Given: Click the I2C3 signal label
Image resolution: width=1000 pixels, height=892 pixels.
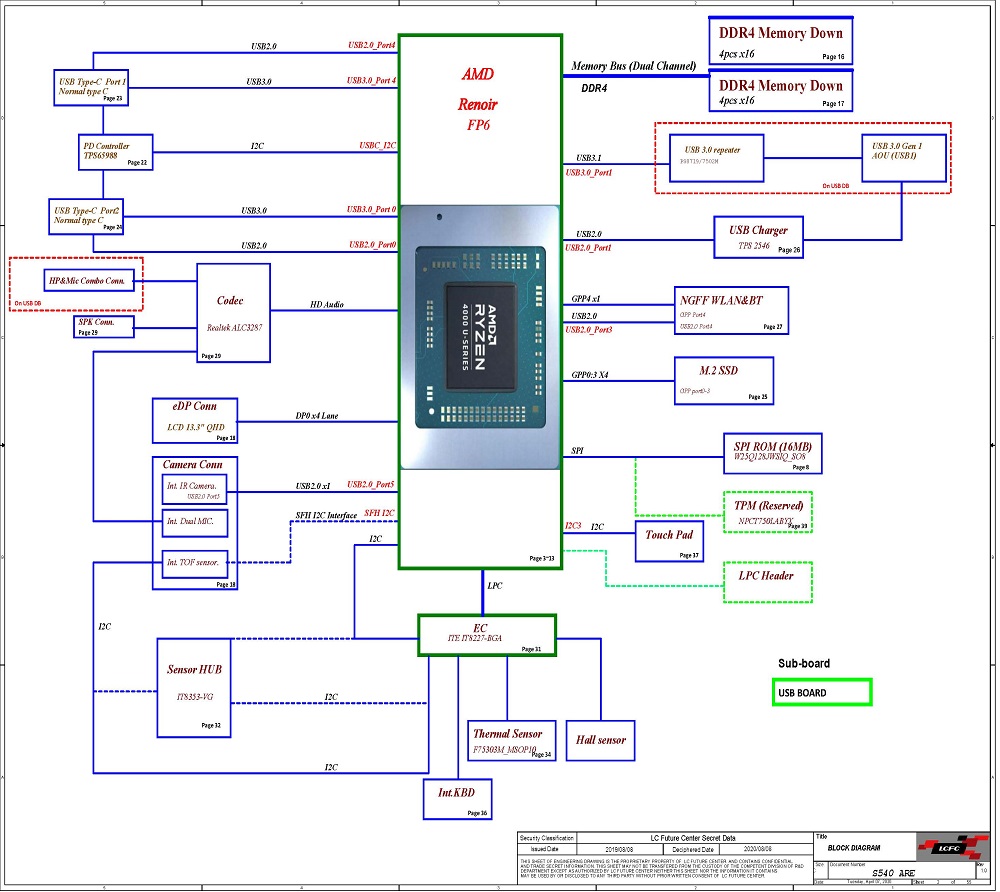Looking at the screenshot, I should [575, 527].
